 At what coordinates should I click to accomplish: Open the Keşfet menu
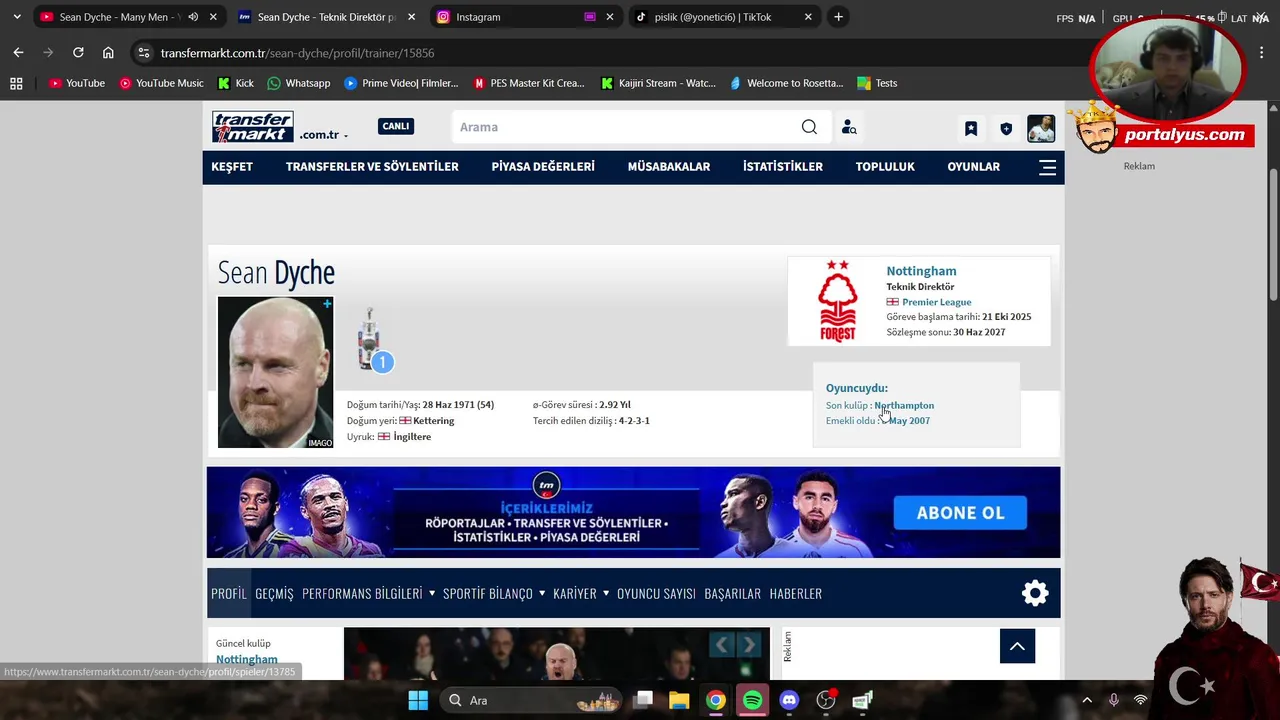tap(232, 167)
